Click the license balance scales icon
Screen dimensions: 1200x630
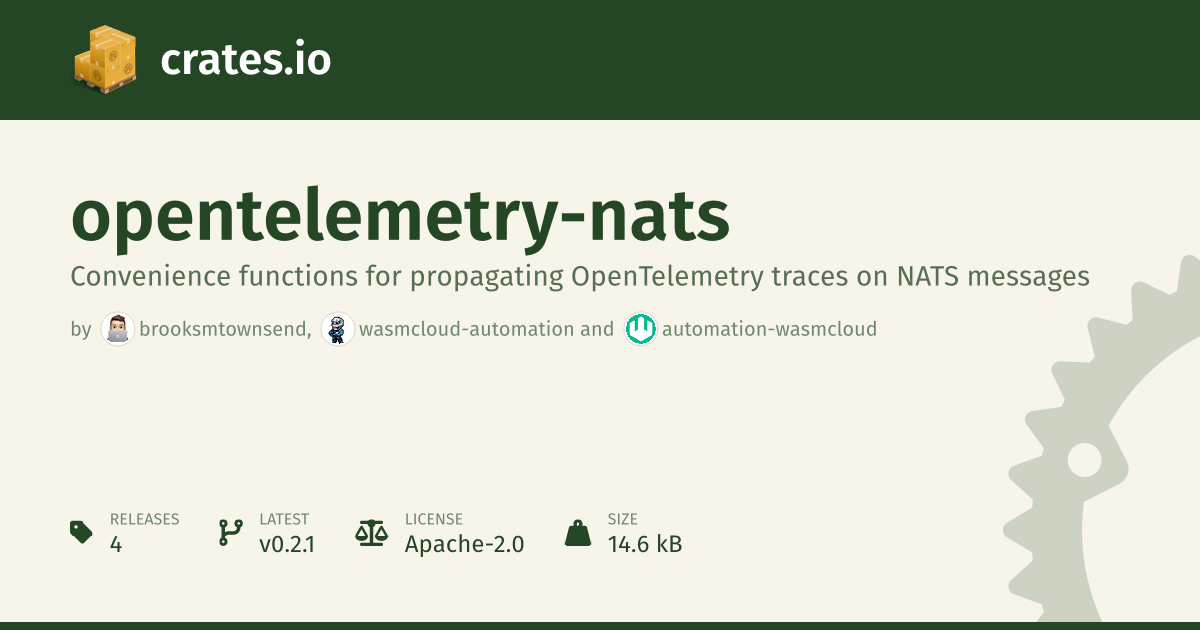[371, 532]
